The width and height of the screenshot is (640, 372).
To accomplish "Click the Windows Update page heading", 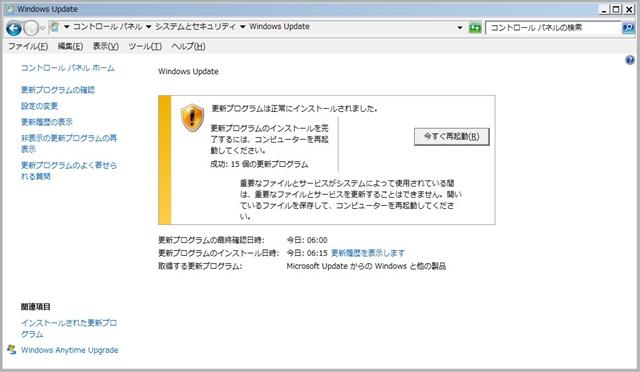I will 188,71.
